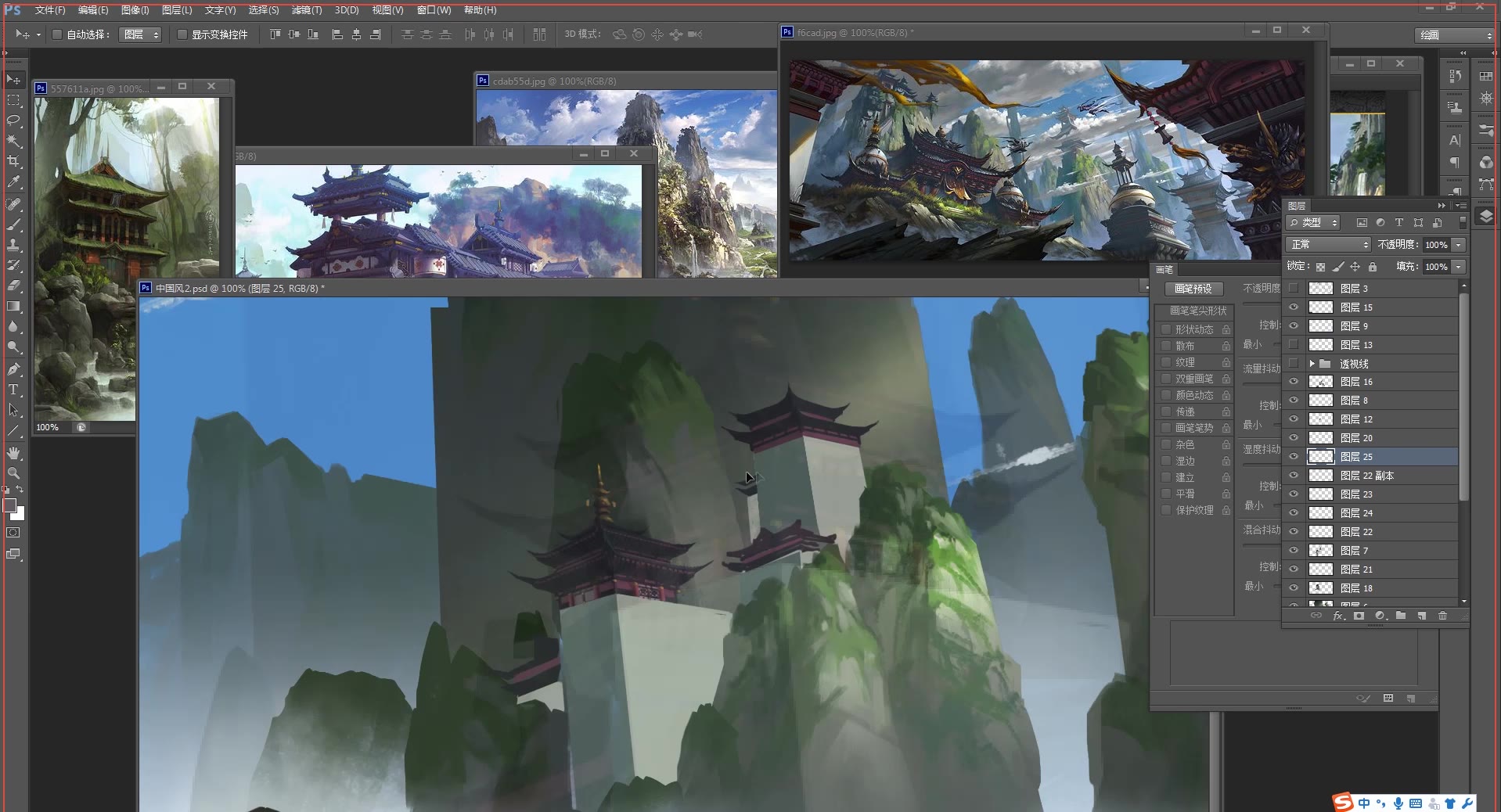Enable 显示变换控件 checkbox
Screen dimensions: 1501x812
pos(182,34)
